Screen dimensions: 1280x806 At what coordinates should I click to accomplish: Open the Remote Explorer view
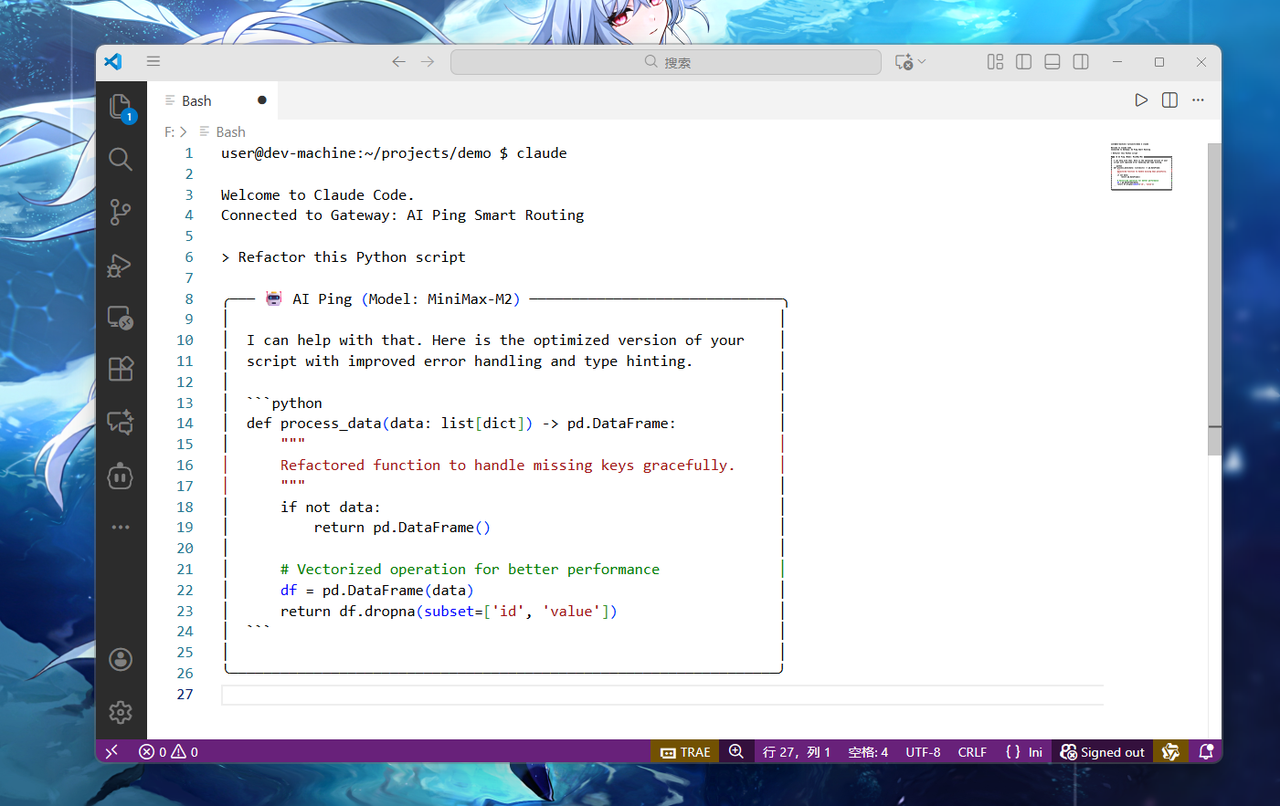(x=120, y=318)
